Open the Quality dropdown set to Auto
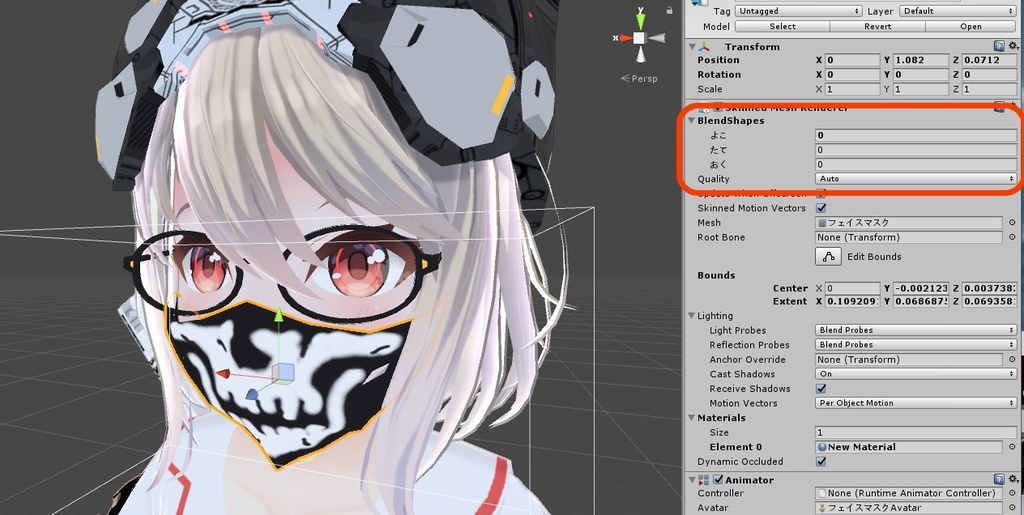Screen dimensions: 1024x515 point(916,179)
